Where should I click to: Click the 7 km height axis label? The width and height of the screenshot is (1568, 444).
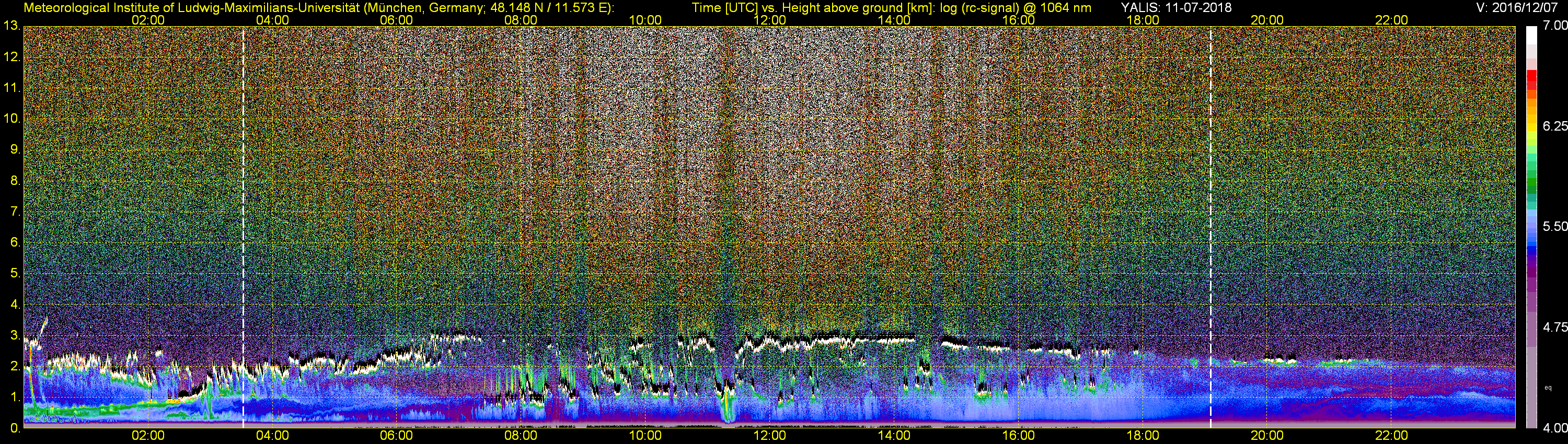coord(15,212)
